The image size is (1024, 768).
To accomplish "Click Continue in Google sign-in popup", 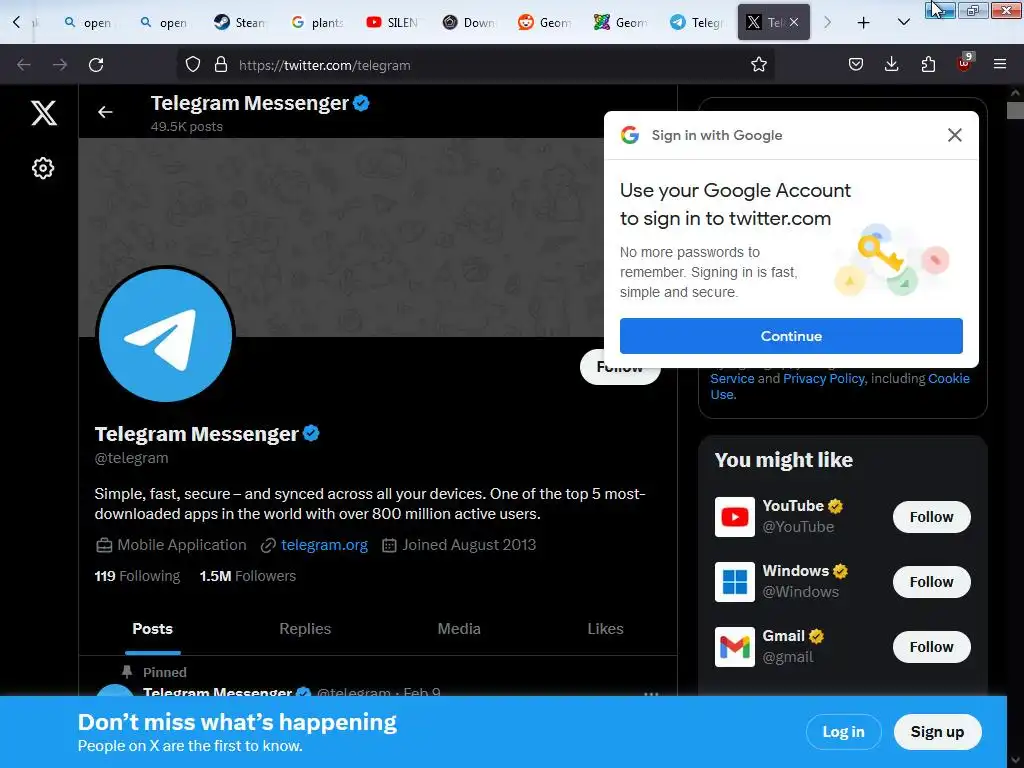I will coord(791,336).
